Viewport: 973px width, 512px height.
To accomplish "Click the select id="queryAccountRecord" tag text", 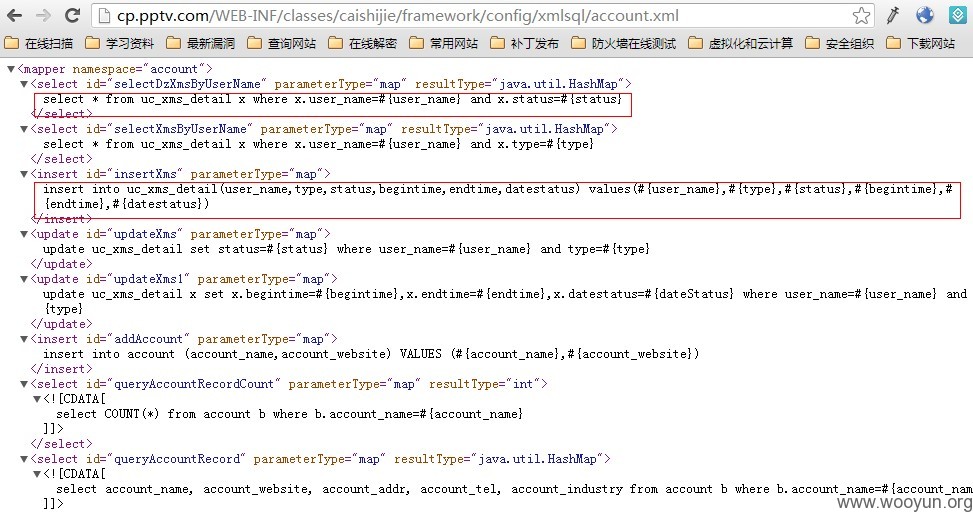I will coord(321,459).
